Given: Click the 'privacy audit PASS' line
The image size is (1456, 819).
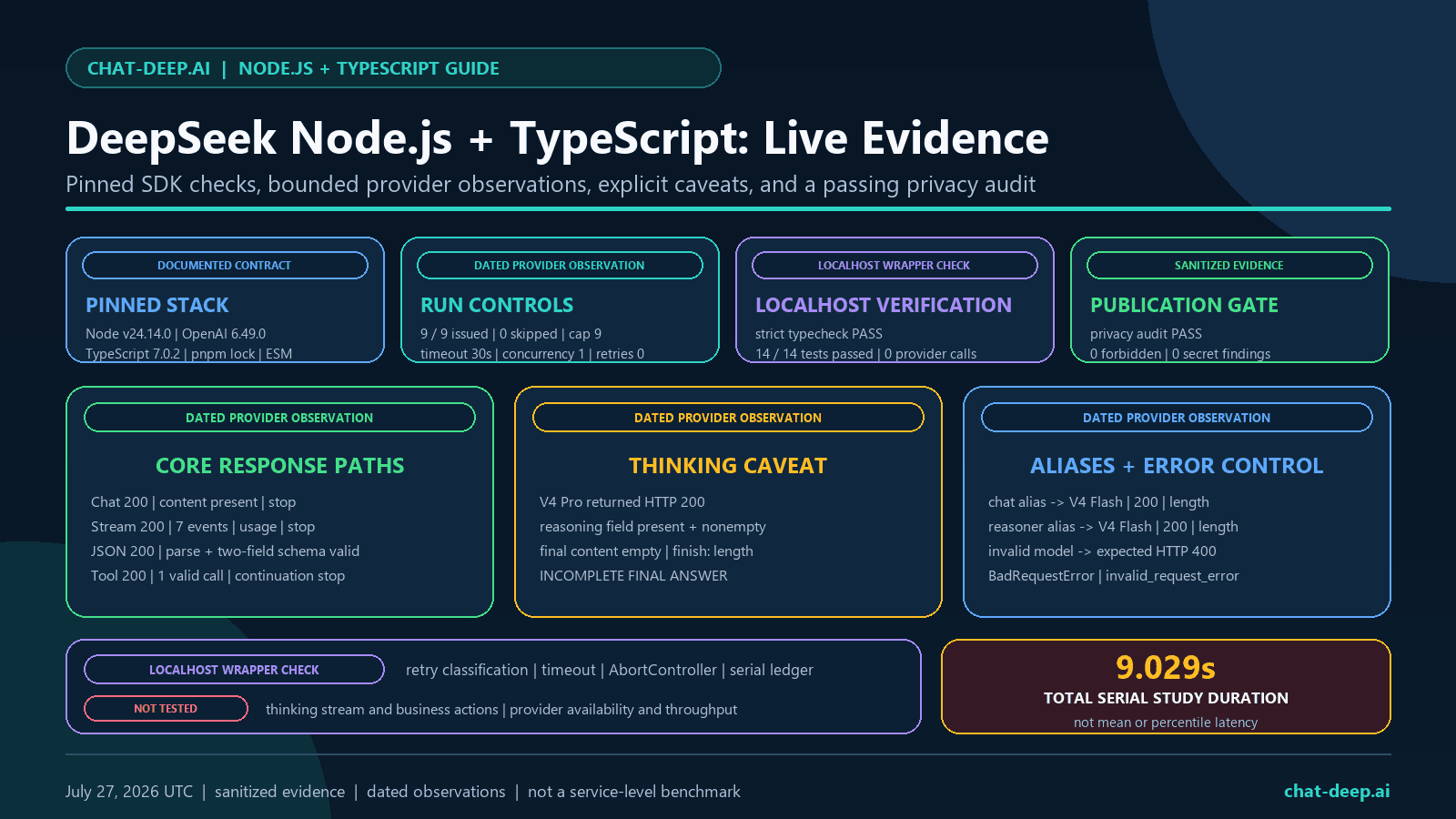Looking at the screenshot, I should [1146, 334].
